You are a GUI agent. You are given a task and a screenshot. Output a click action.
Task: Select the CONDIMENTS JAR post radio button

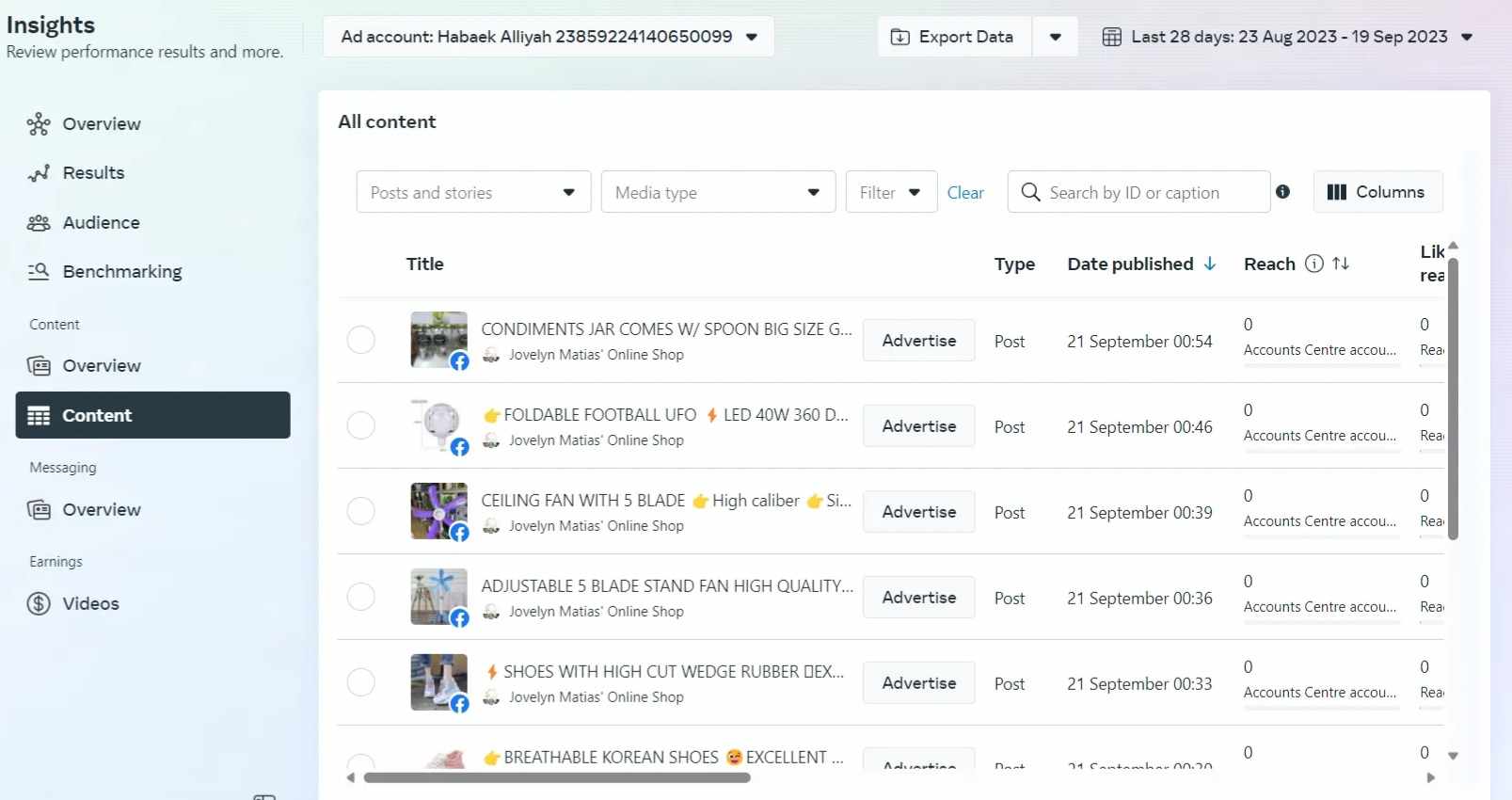361,340
